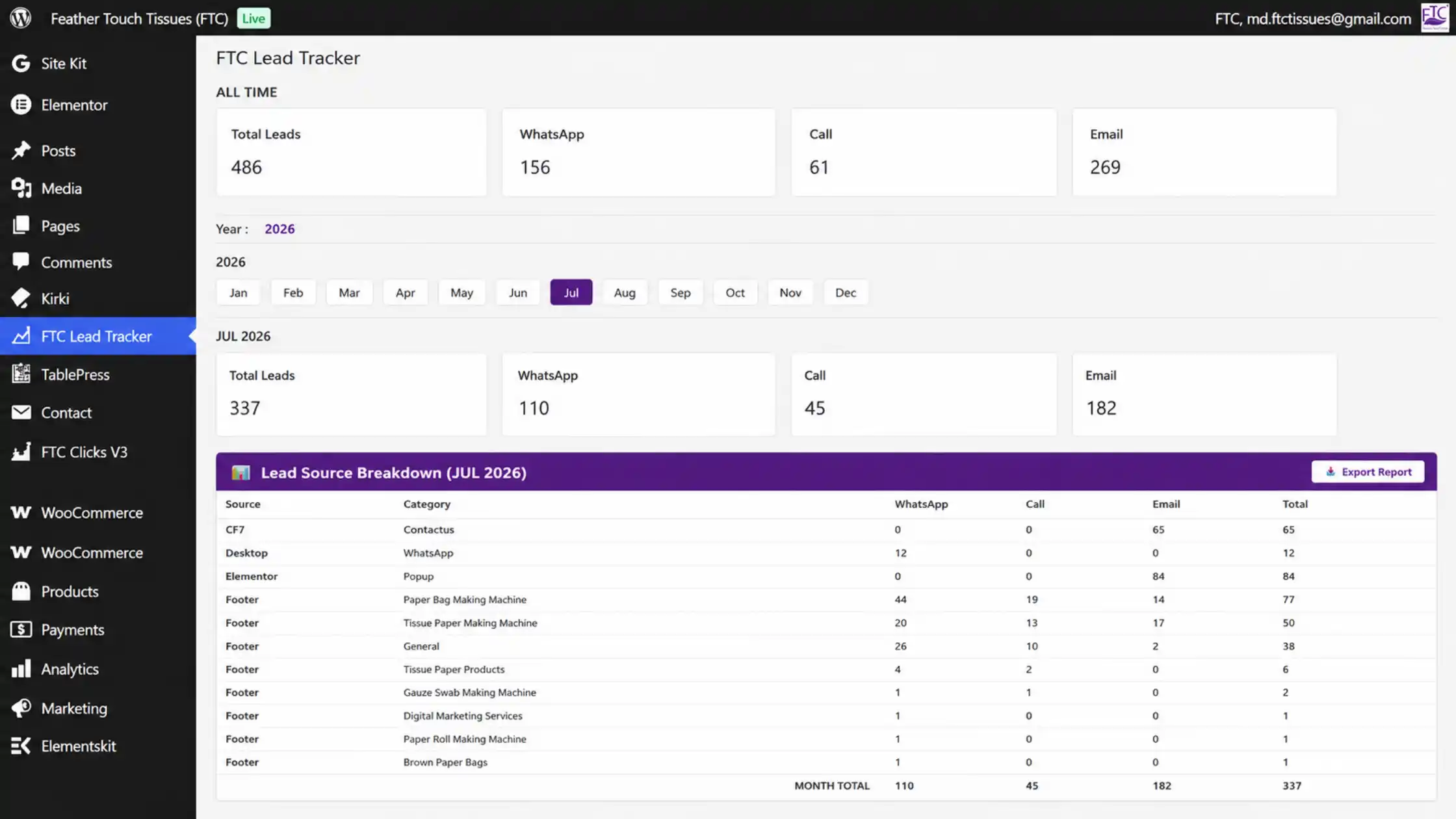This screenshot has height=819, width=1456.
Task: Click the MONTH TOTAL label
Action: point(831,785)
